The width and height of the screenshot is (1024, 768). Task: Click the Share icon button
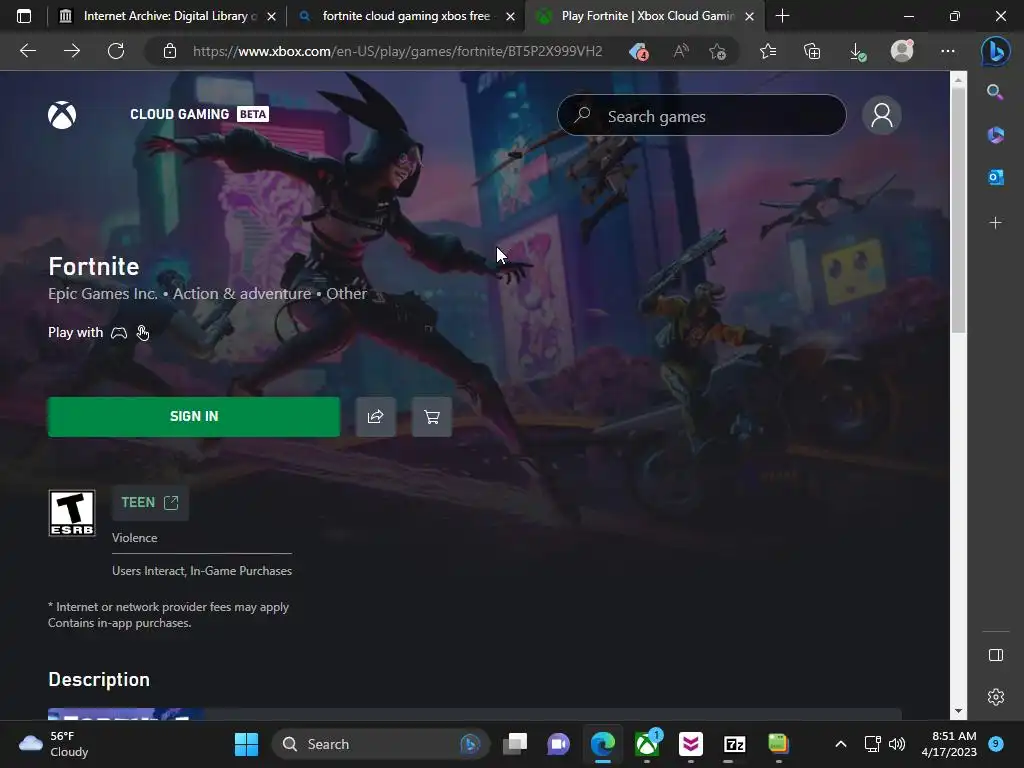[x=376, y=417]
